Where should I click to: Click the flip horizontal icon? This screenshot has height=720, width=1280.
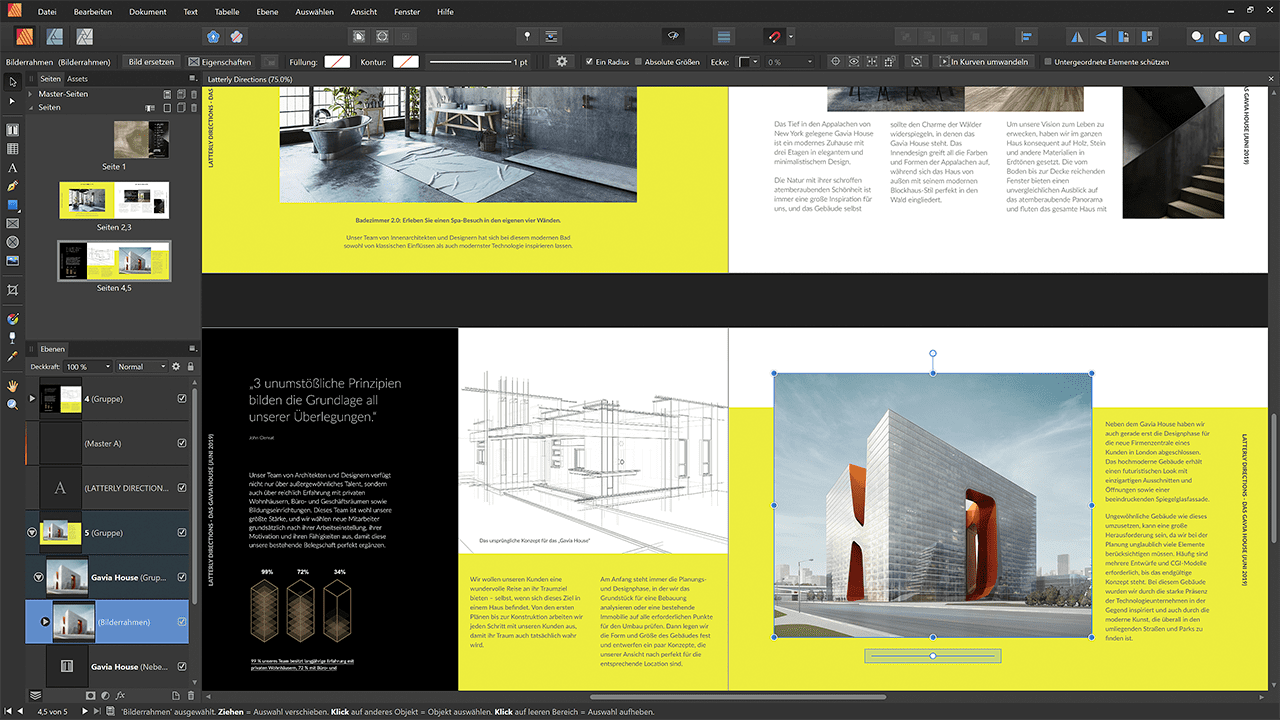(1077, 37)
